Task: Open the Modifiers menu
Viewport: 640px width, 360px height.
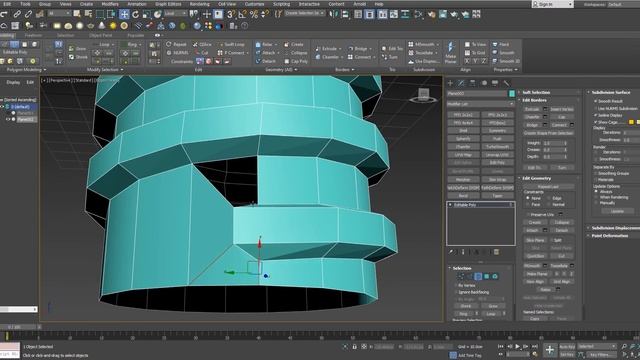Action: tap(110, 4)
